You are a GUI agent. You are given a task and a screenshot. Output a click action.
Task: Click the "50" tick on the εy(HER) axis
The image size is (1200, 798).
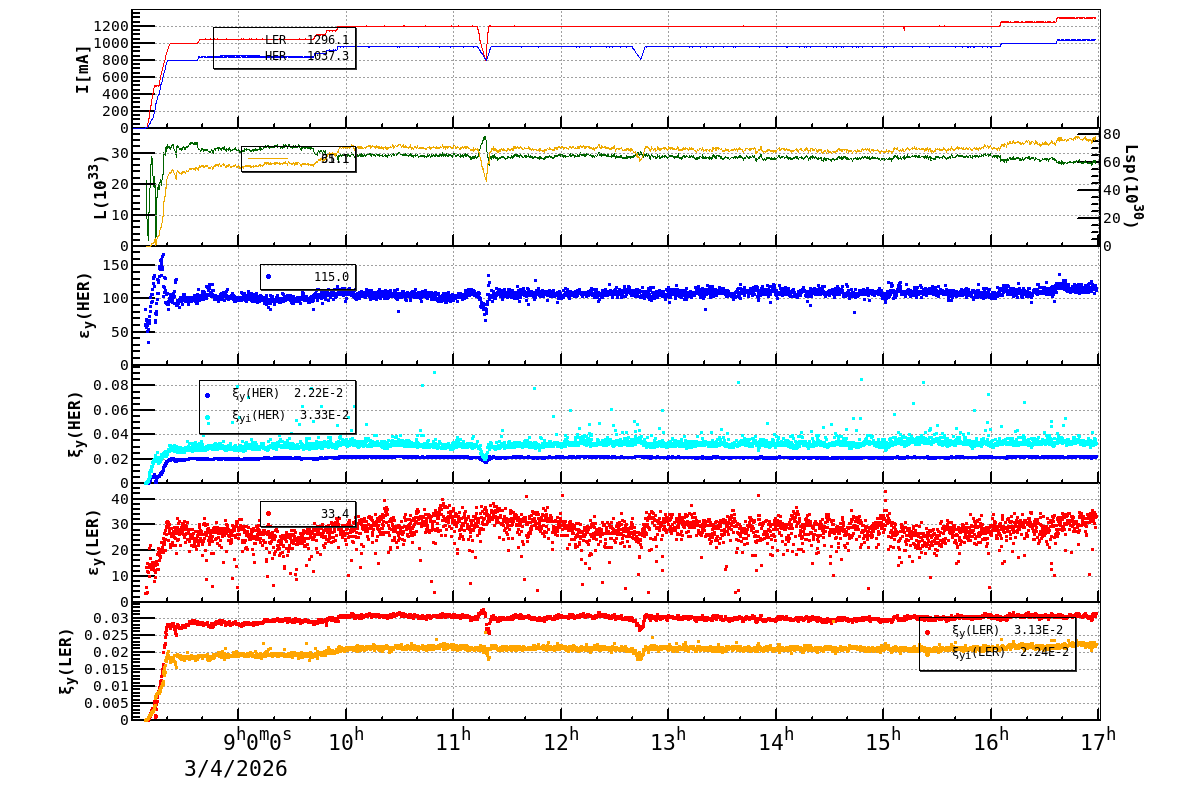(120, 331)
